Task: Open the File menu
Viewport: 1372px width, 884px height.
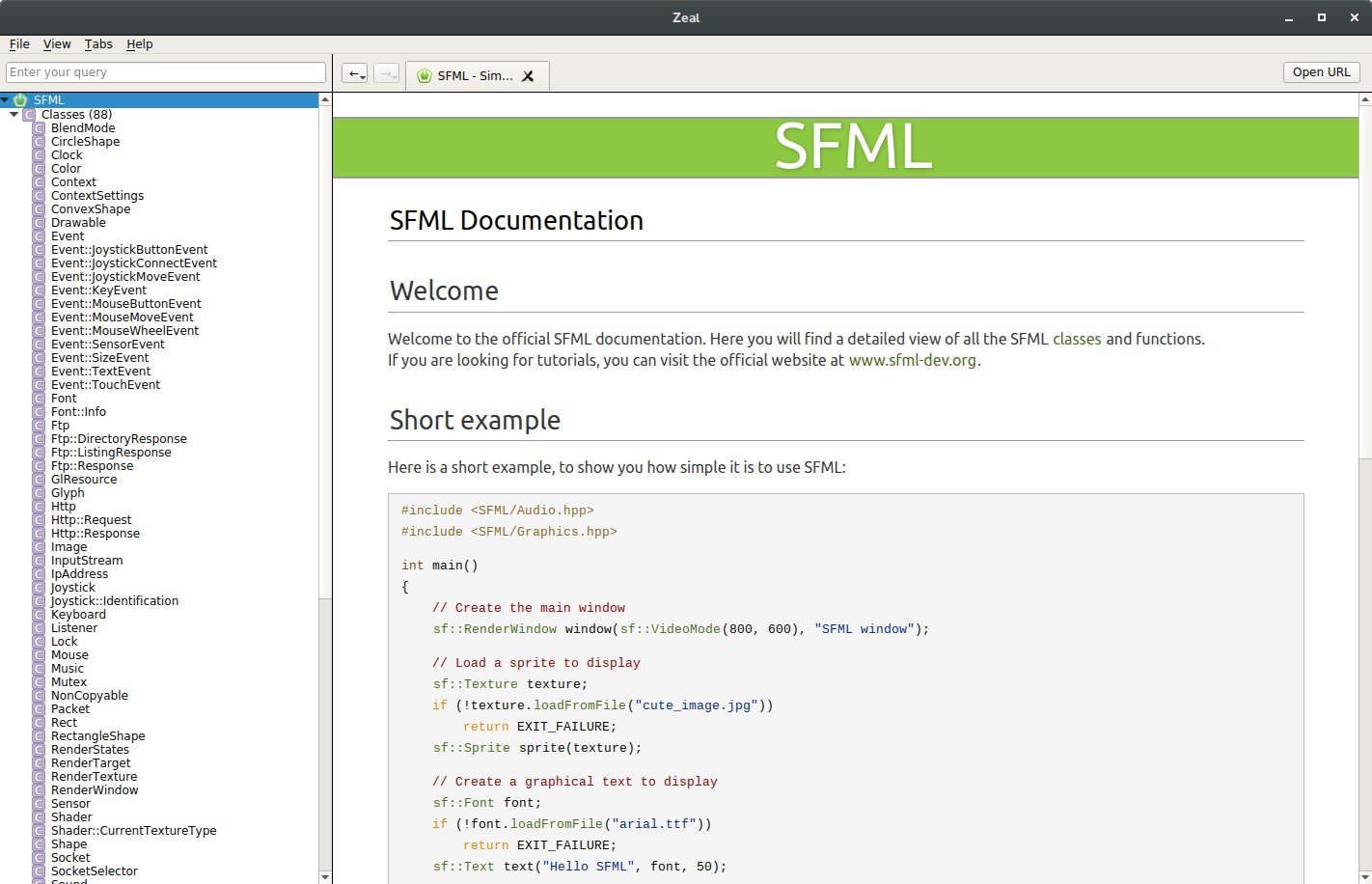Action: tap(19, 44)
